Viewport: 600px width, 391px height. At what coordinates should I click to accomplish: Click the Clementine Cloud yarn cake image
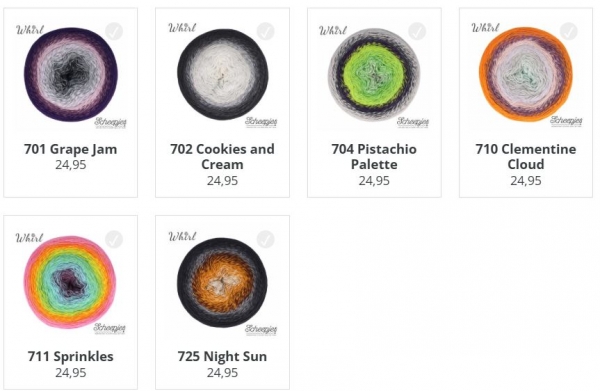point(526,74)
